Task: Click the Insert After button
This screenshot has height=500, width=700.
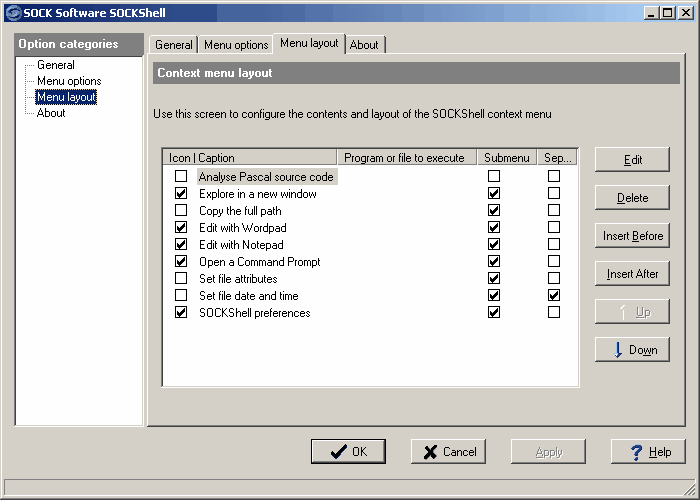Action: pyautogui.click(x=632, y=274)
